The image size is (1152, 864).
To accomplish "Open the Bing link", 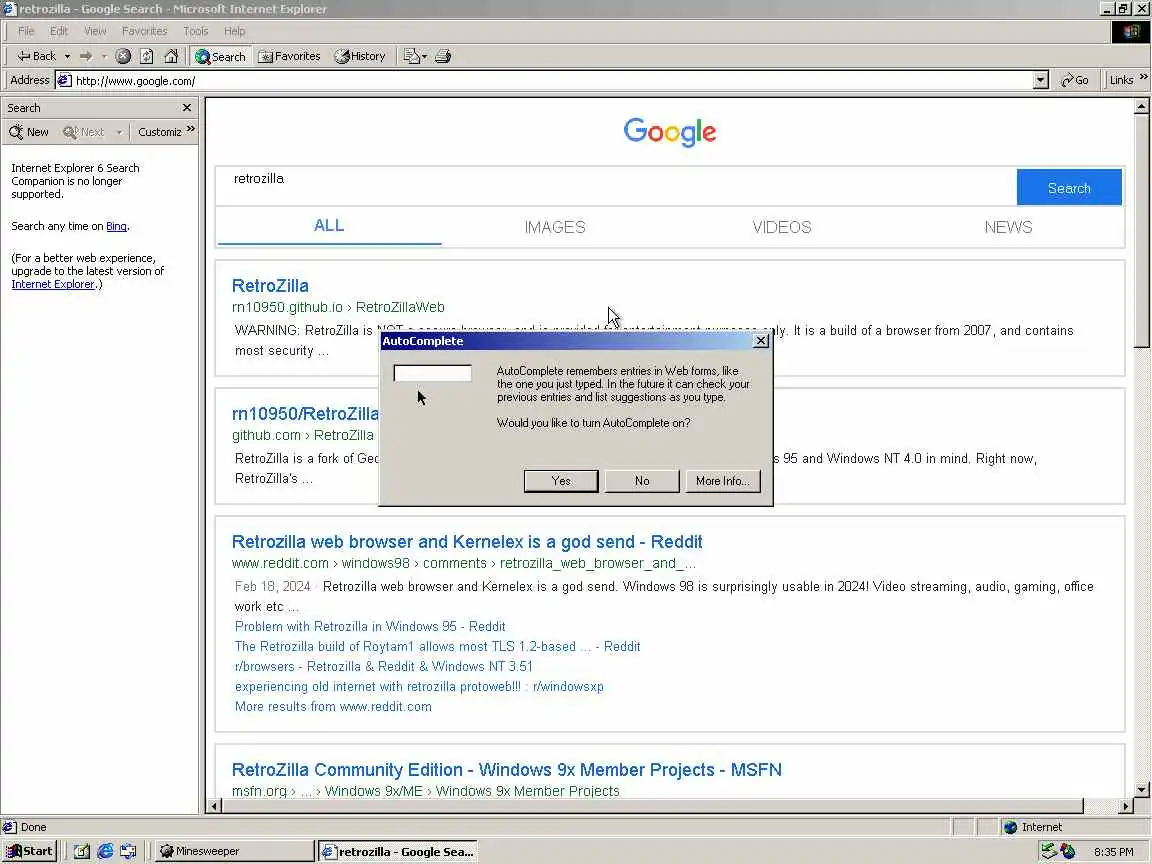I will (x=116, y=226).
